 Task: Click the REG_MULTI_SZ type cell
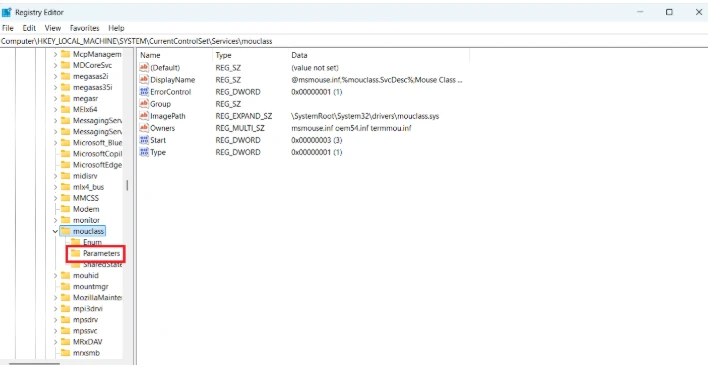tap(240, 128)
